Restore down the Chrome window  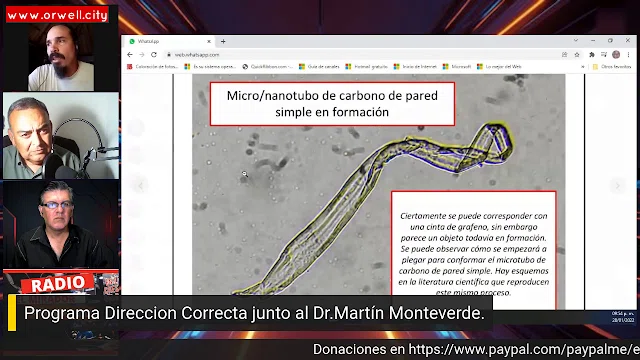610,40
